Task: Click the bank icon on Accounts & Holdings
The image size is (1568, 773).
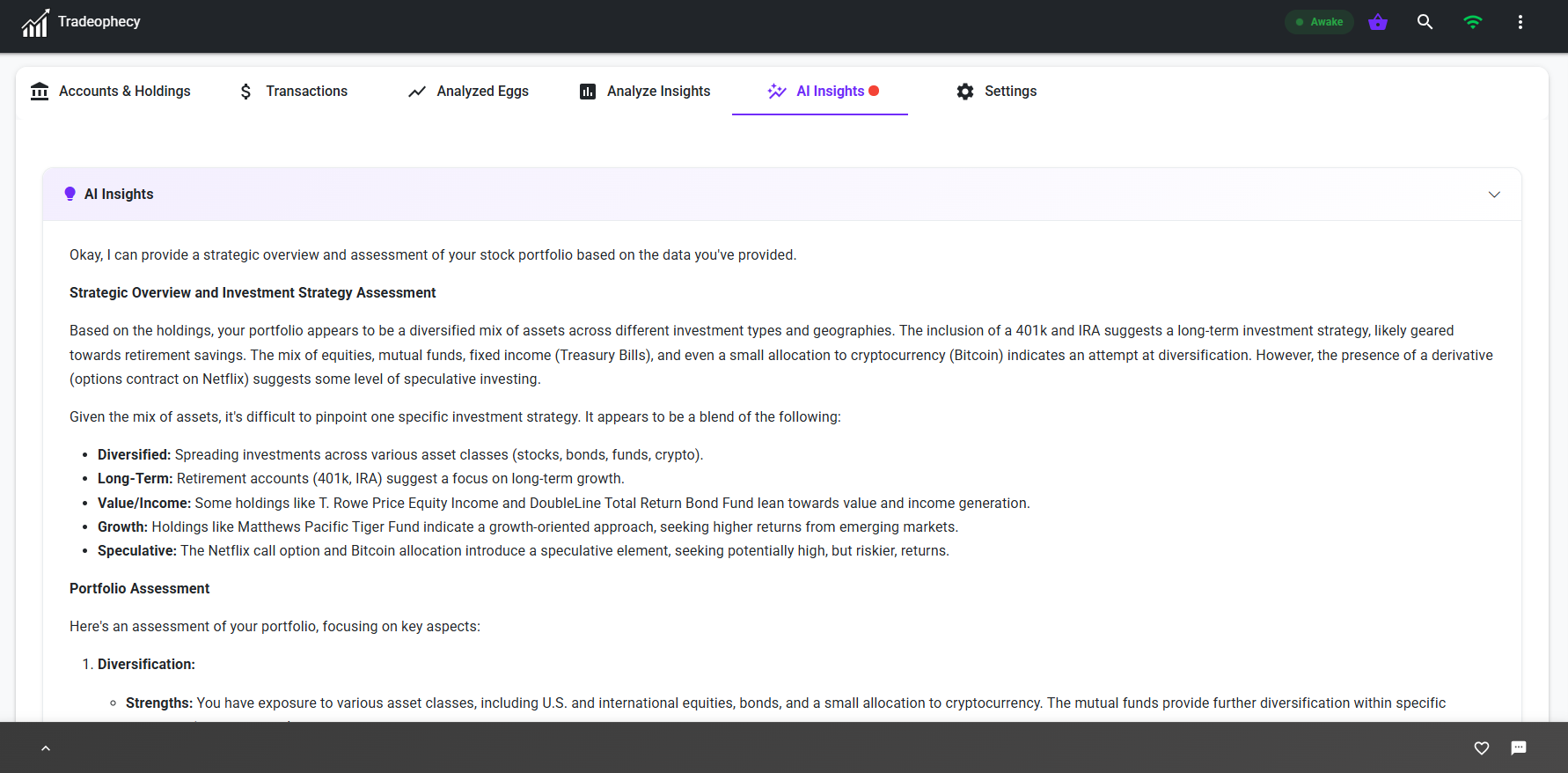Action: (x=40, y=91)
